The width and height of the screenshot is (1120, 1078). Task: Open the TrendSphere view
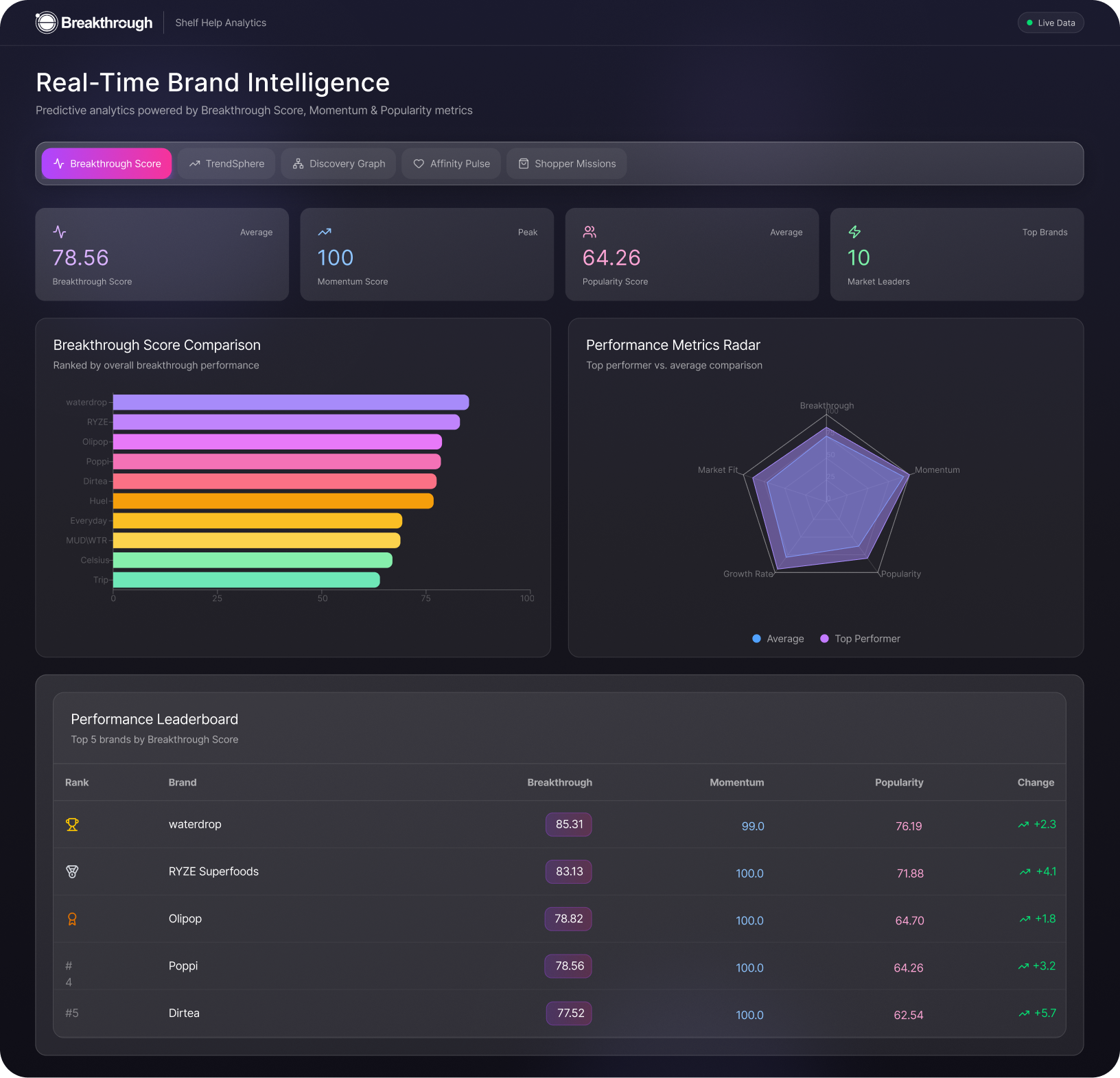coord(226,163)
